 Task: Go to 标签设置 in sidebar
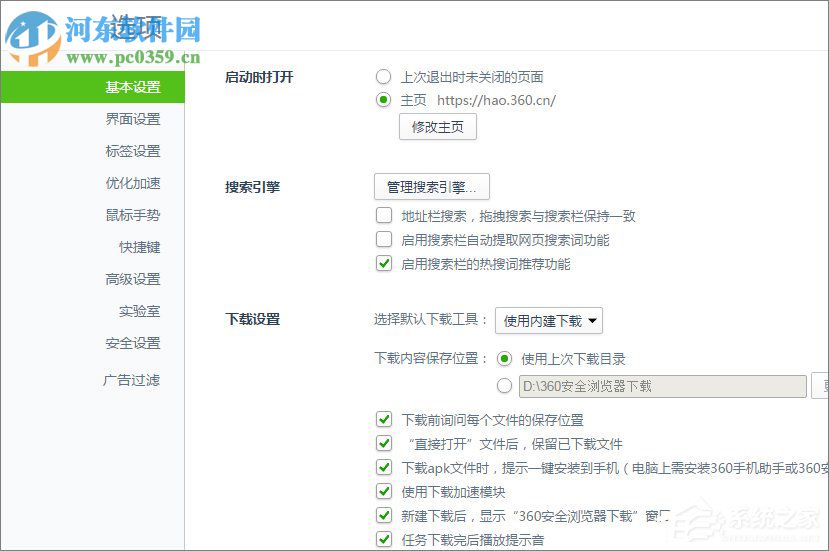133,151
